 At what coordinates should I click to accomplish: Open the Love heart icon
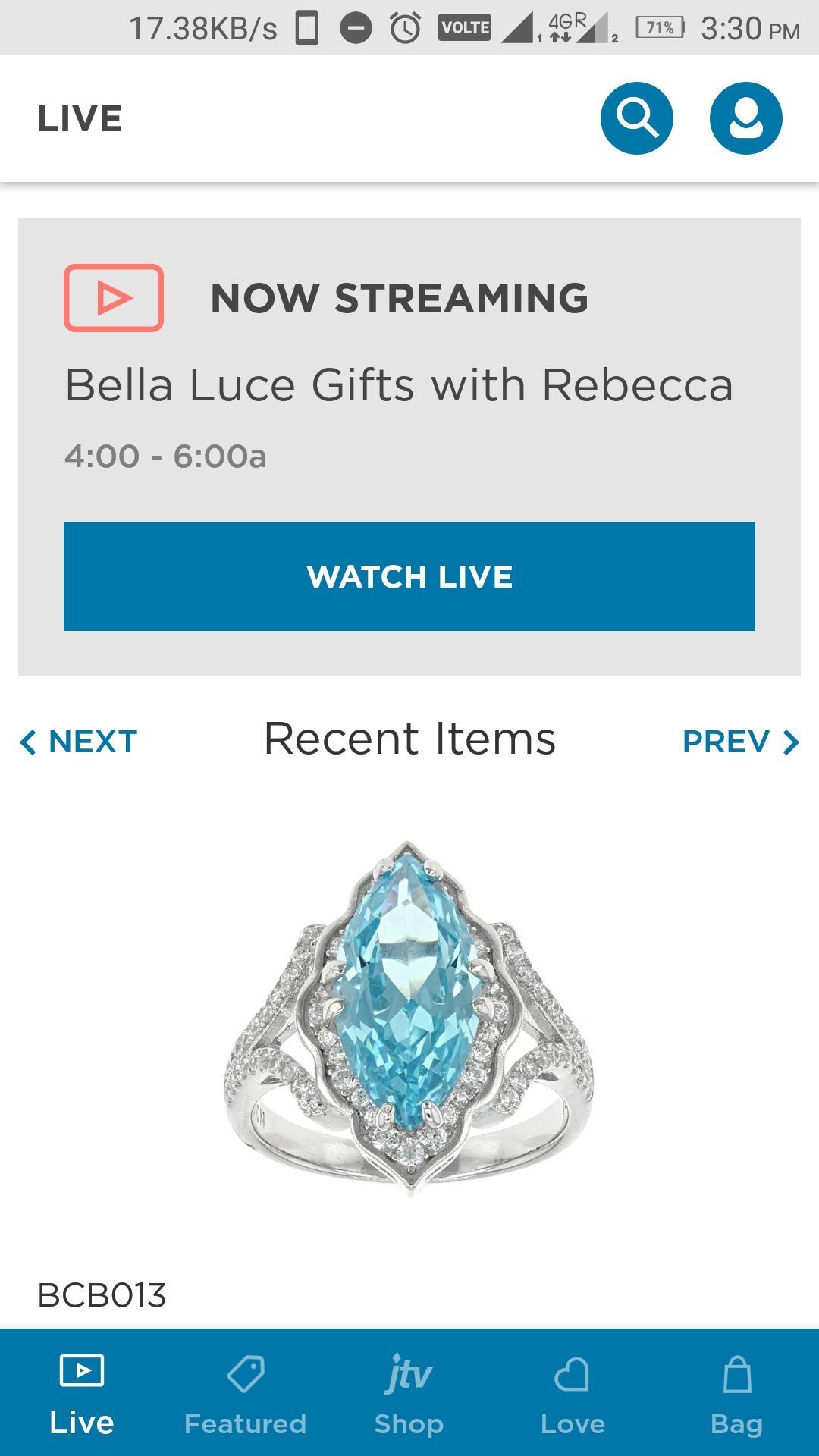coord(573,1374)
